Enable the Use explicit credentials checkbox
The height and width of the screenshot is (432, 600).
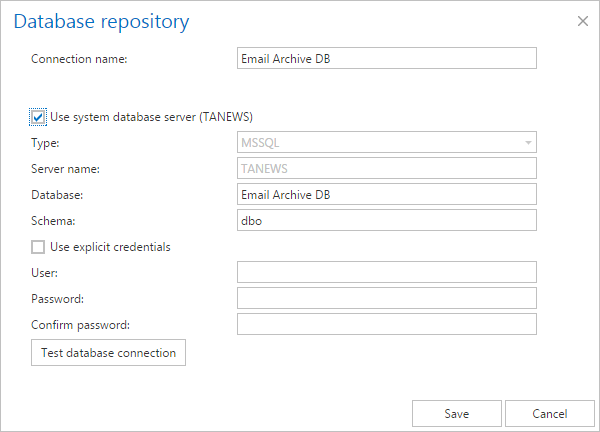pos(38,246)
